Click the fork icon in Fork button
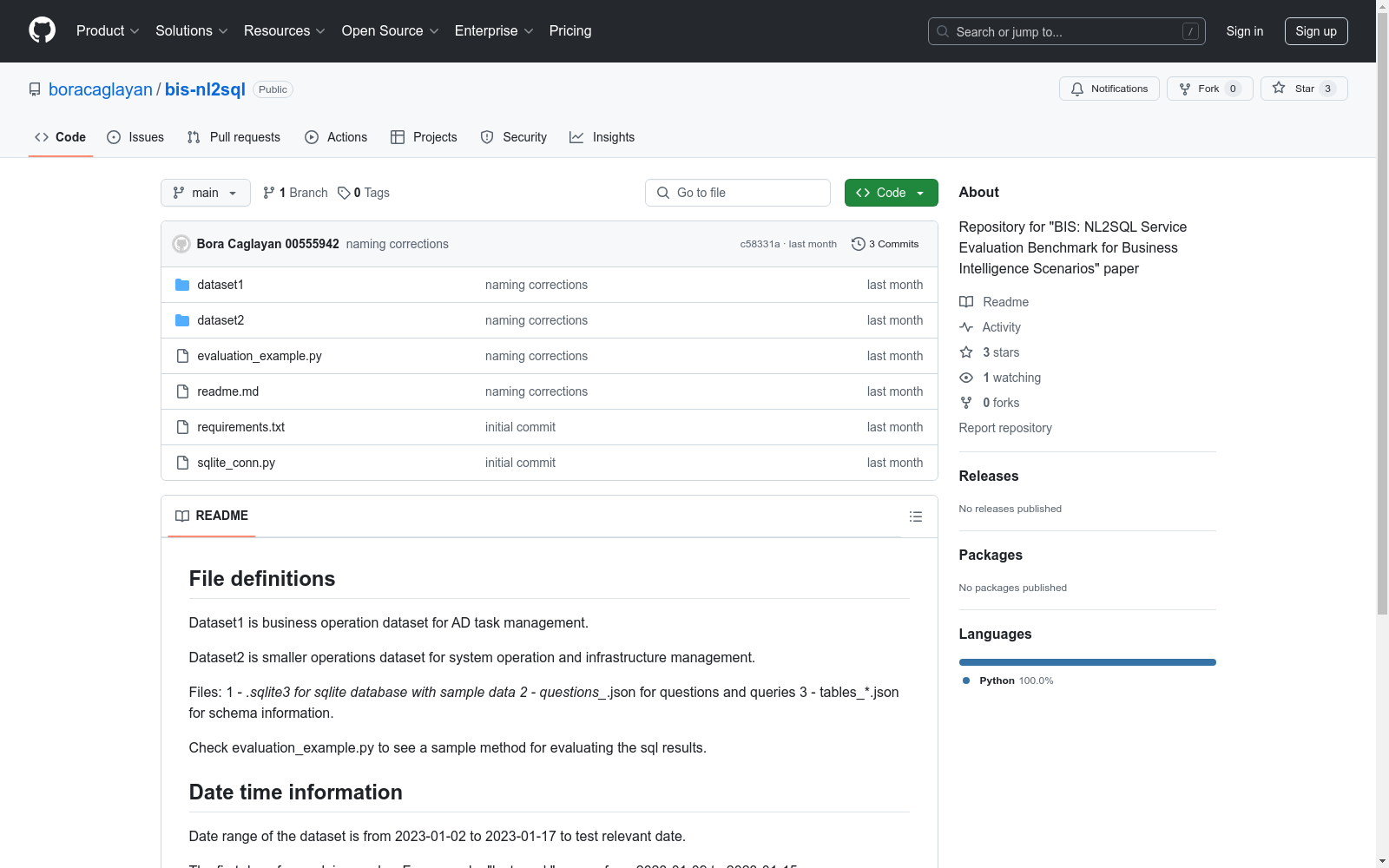This screenshot has height=868, width=1389. point(1185,89)
